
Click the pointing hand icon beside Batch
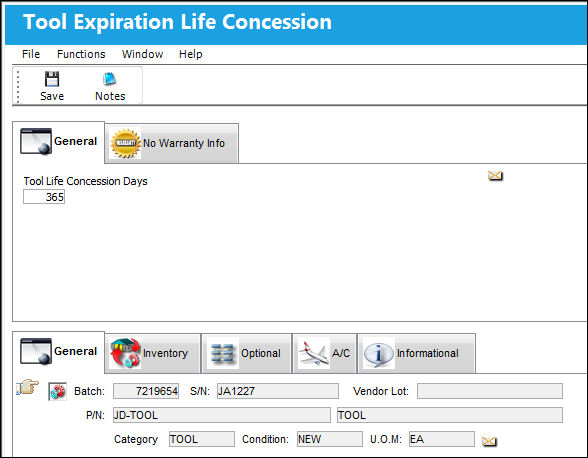click(28, 387)
